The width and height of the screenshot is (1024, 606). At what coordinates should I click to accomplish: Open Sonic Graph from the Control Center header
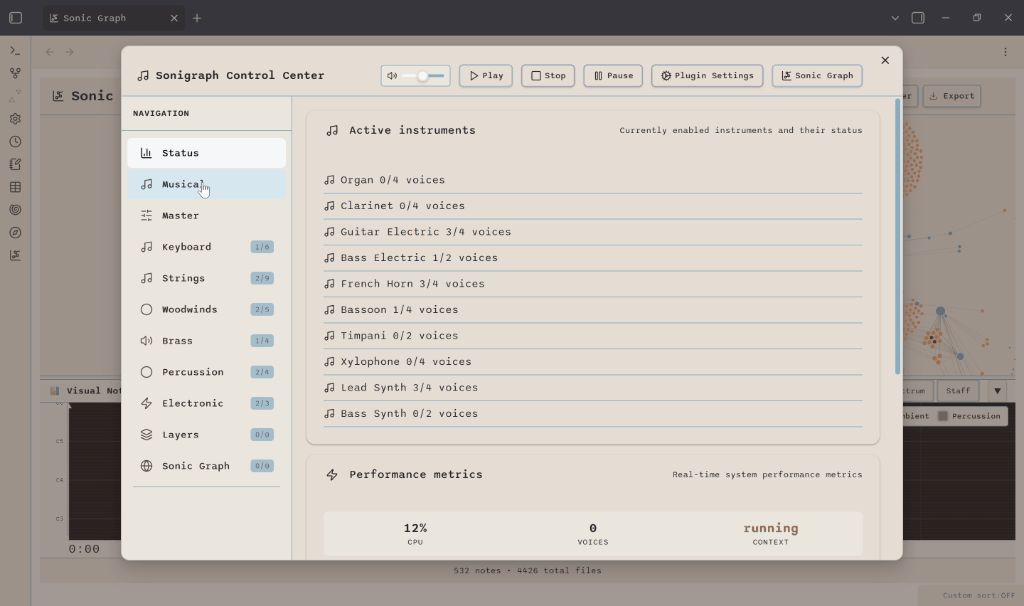click(x=817, y=76)
